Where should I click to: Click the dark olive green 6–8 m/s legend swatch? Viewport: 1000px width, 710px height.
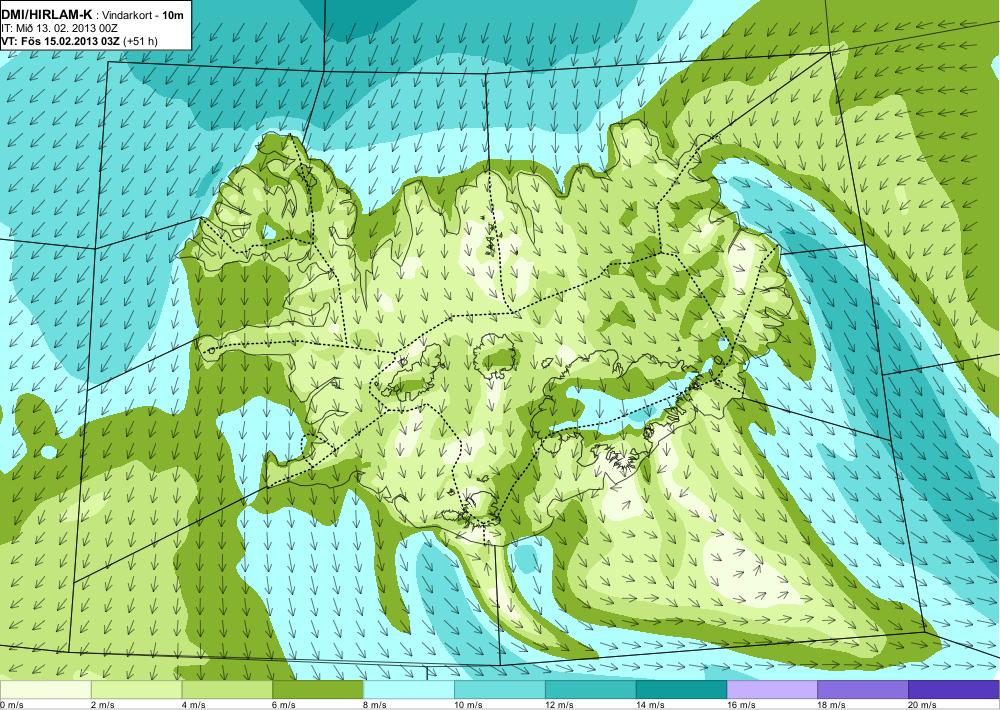click(318, 690)
